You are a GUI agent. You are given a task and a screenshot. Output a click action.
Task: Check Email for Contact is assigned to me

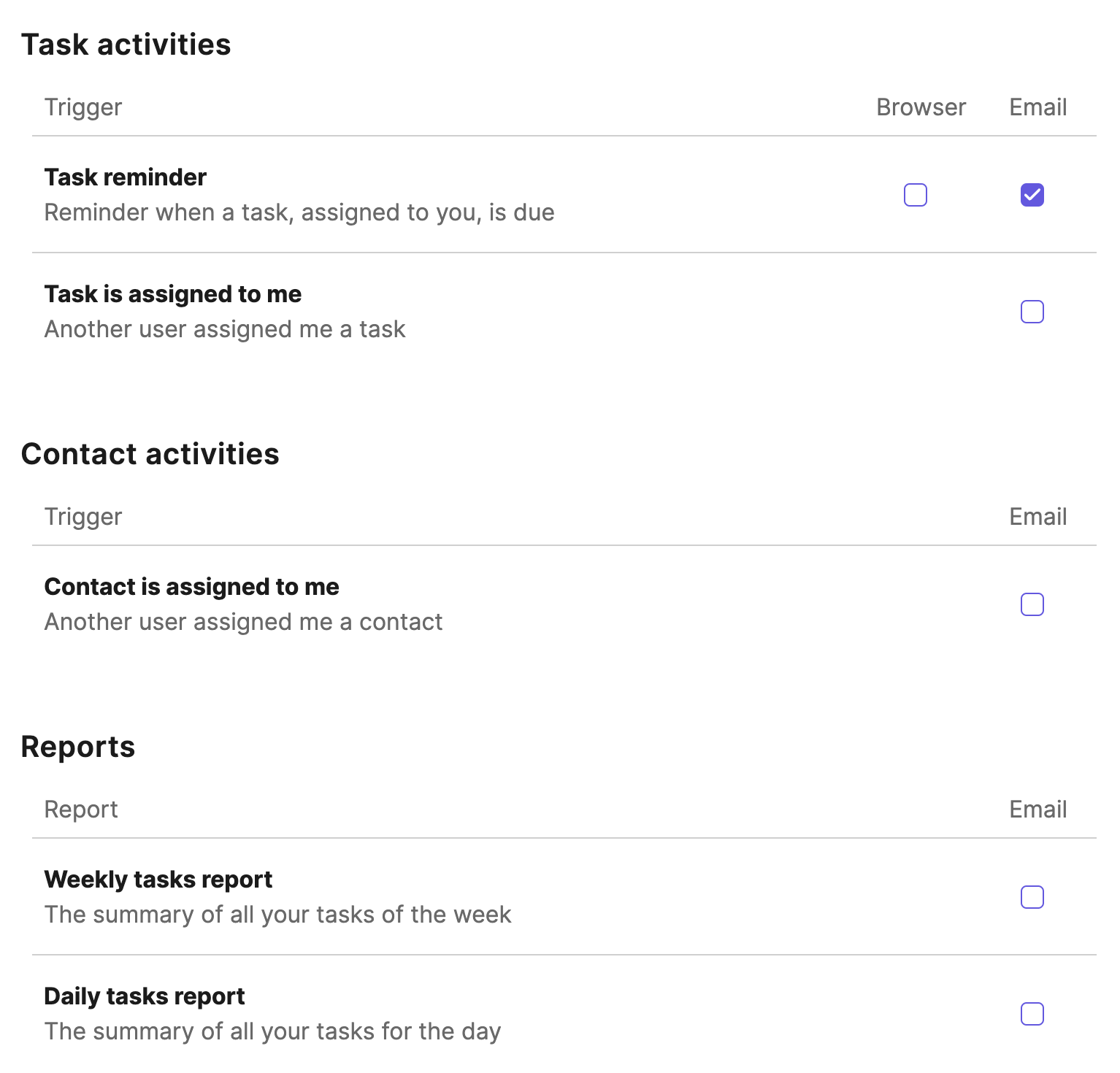[1032, 604]
